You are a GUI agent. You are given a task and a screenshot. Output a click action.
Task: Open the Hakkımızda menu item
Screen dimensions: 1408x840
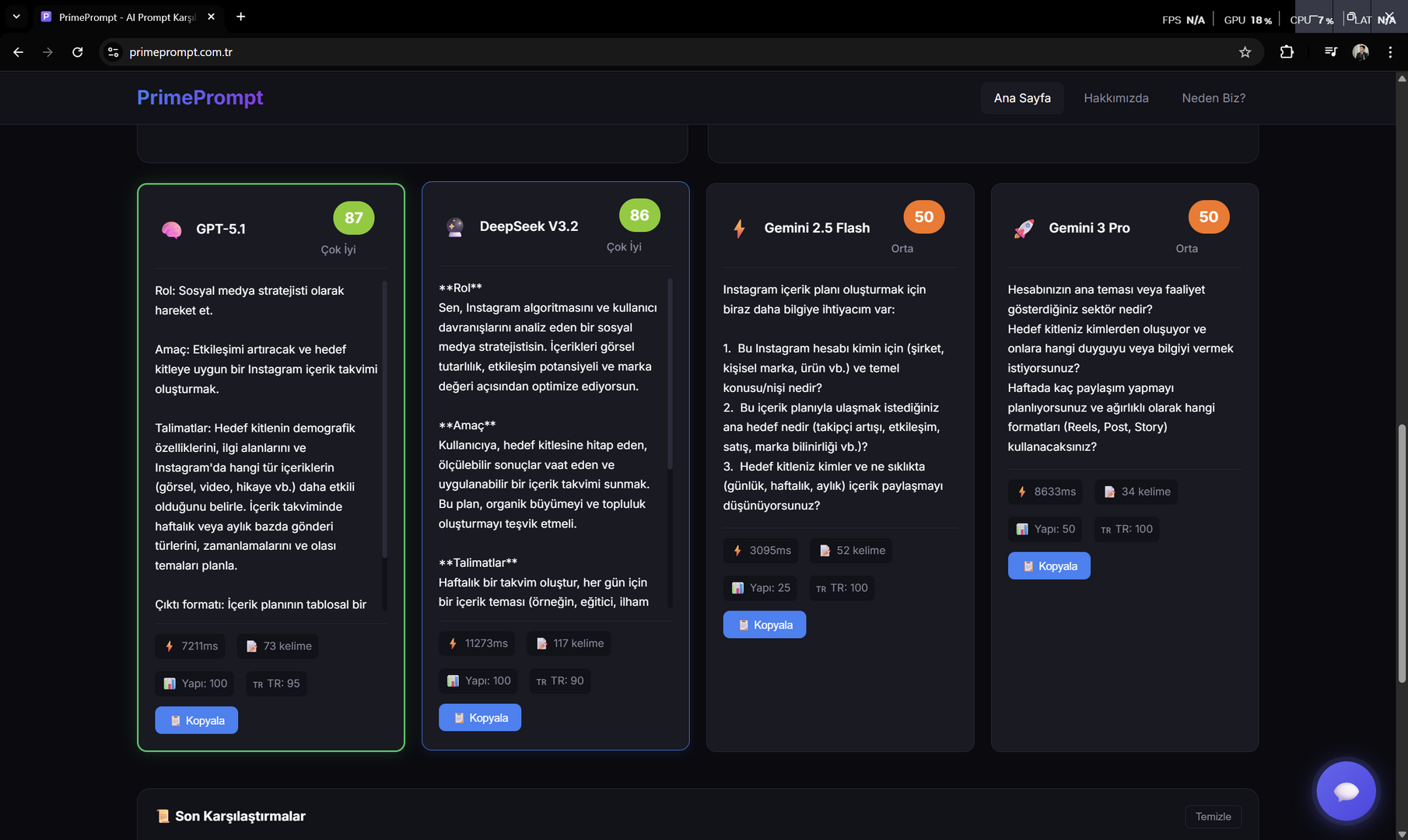1116,98
